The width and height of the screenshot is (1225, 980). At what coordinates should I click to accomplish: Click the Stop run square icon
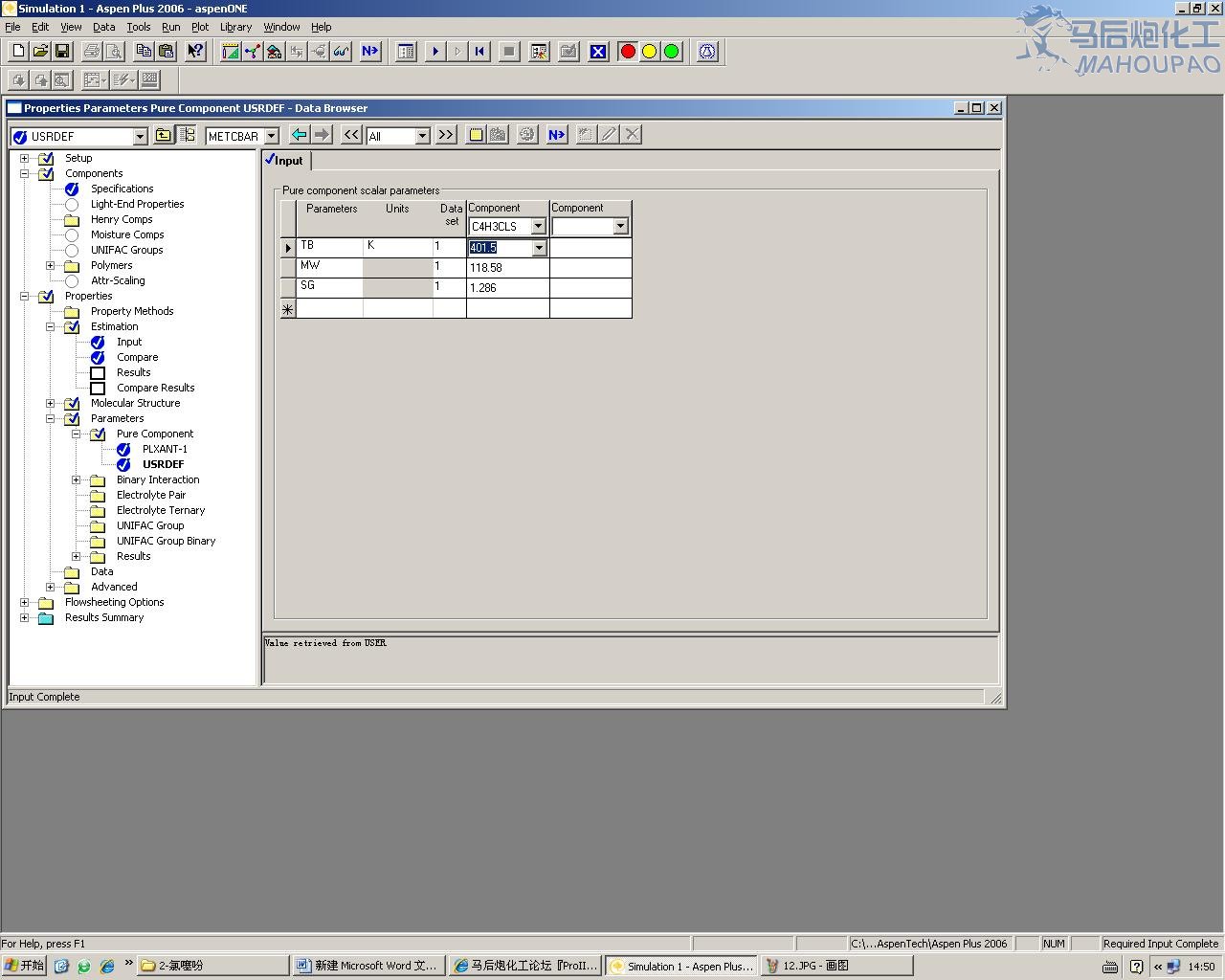pyautogui.click(x=509, y=52)
